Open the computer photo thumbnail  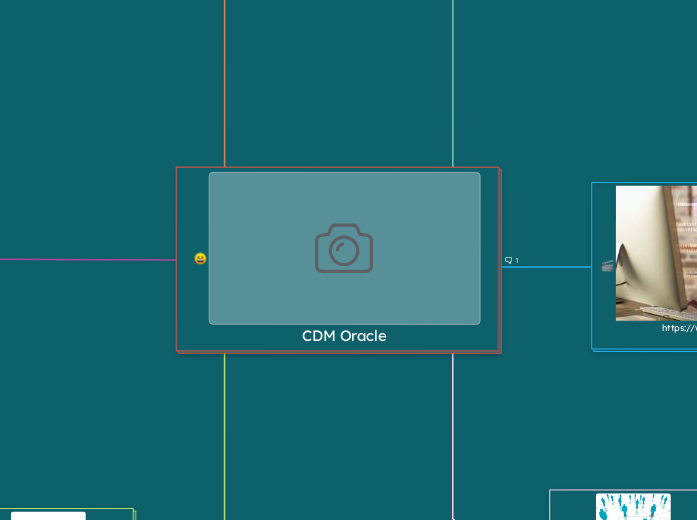[x=656, y=253]
